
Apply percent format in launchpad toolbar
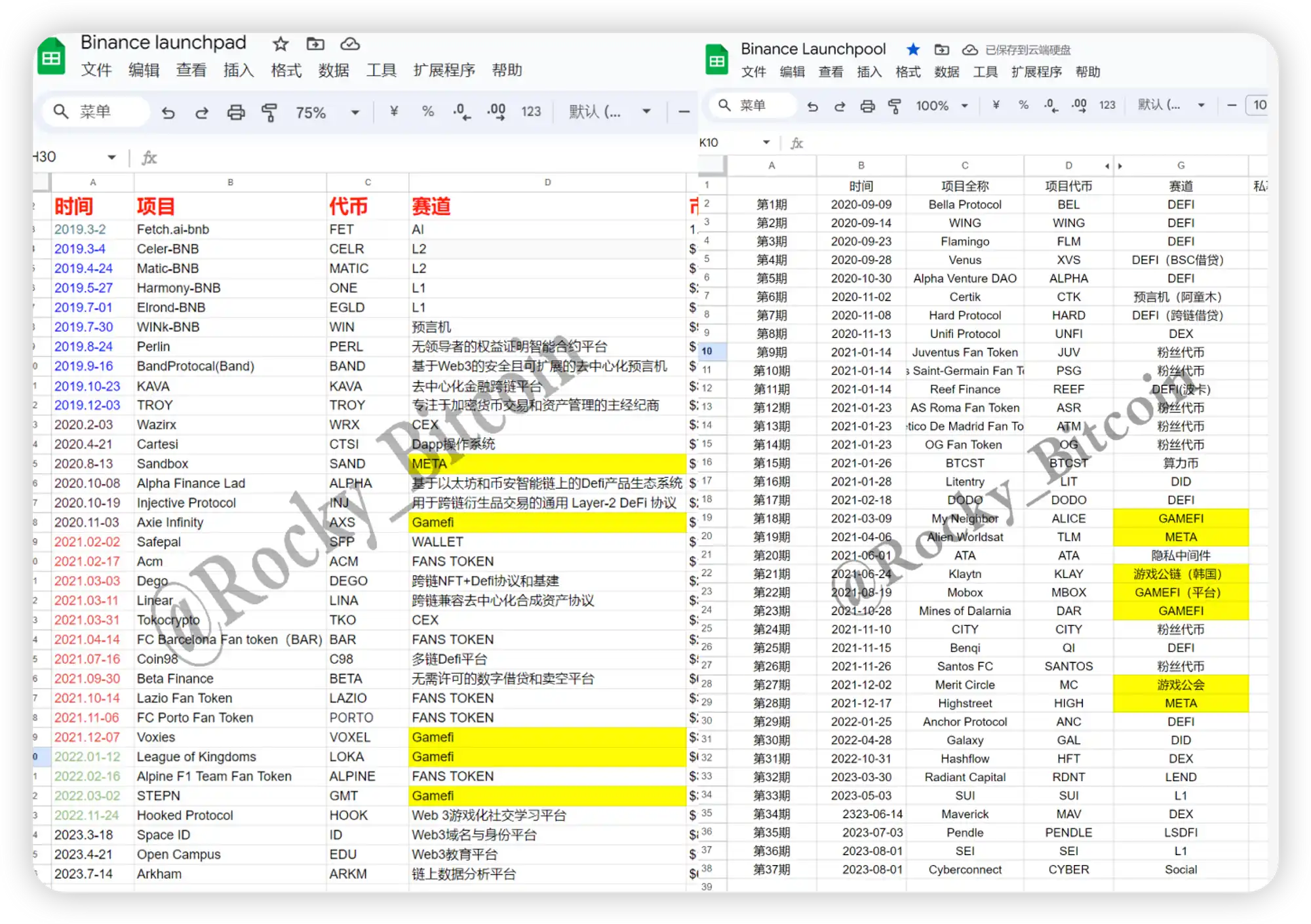[428, 111]
